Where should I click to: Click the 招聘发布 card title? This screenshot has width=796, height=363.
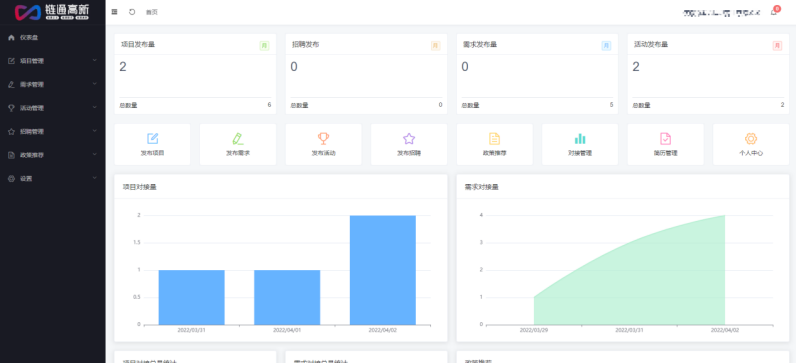(x=306, y=45)
